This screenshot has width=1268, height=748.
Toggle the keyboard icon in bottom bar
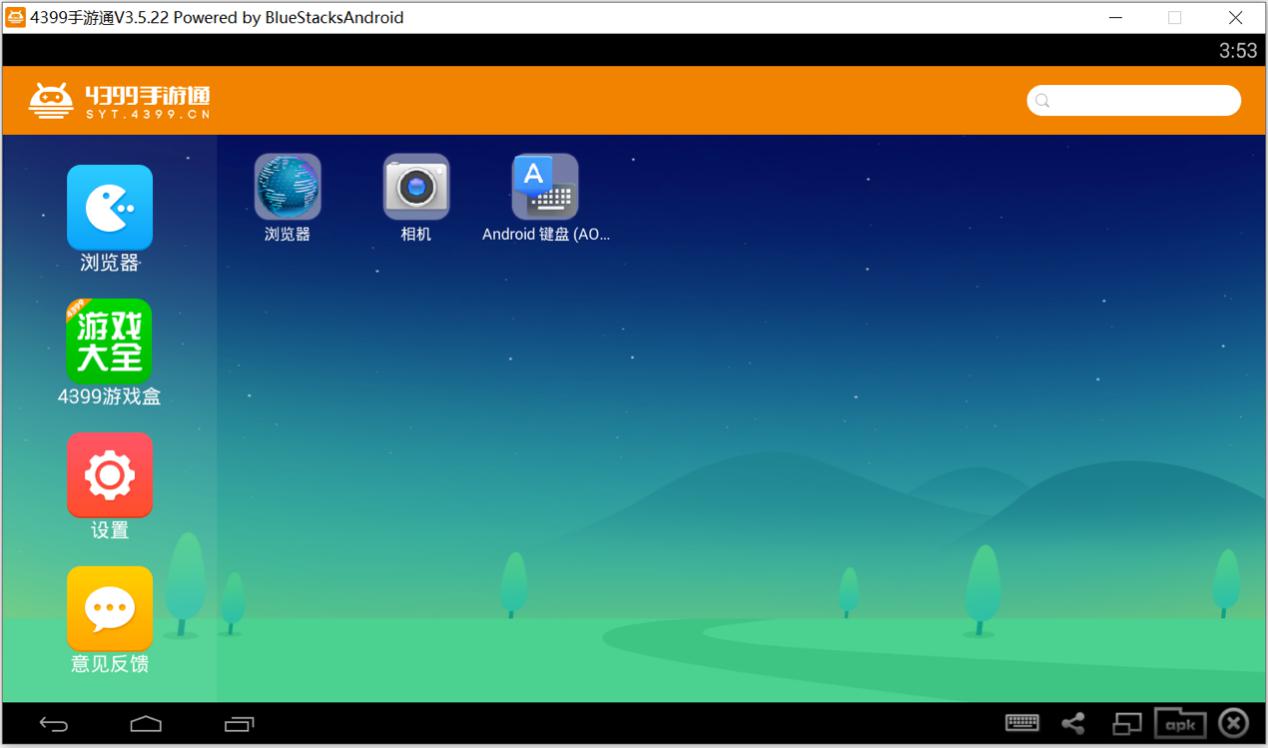1022,723
